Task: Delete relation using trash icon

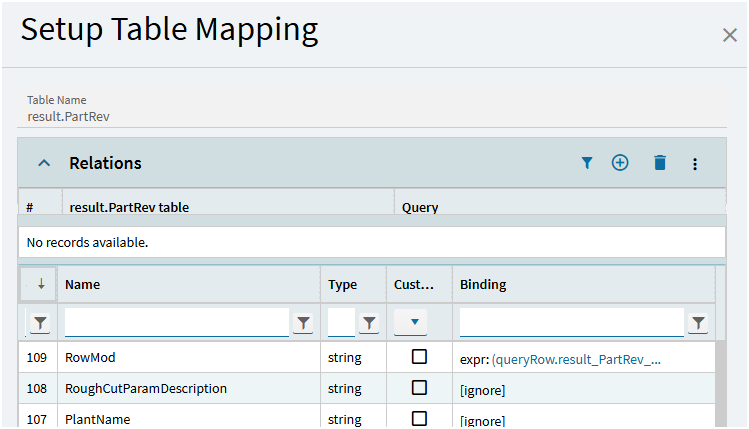Action: (659, 163)
